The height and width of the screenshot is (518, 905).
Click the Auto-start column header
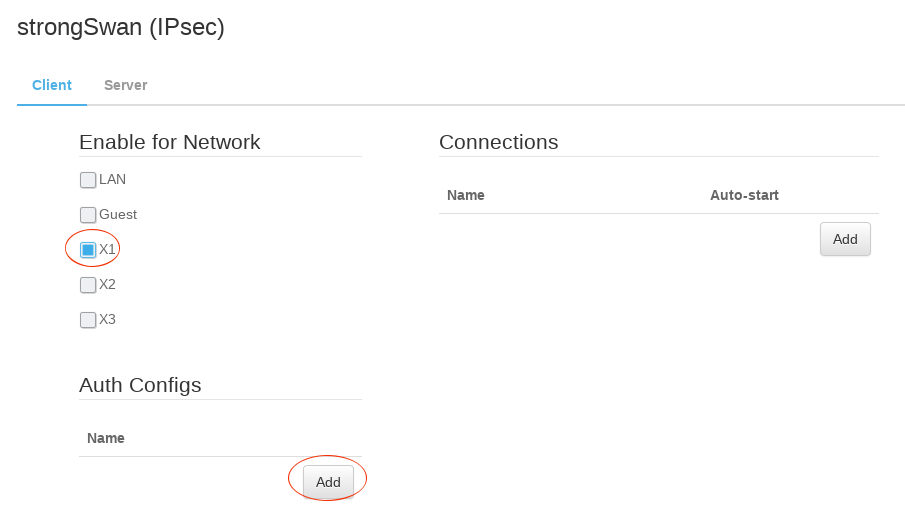click(744, 195)
